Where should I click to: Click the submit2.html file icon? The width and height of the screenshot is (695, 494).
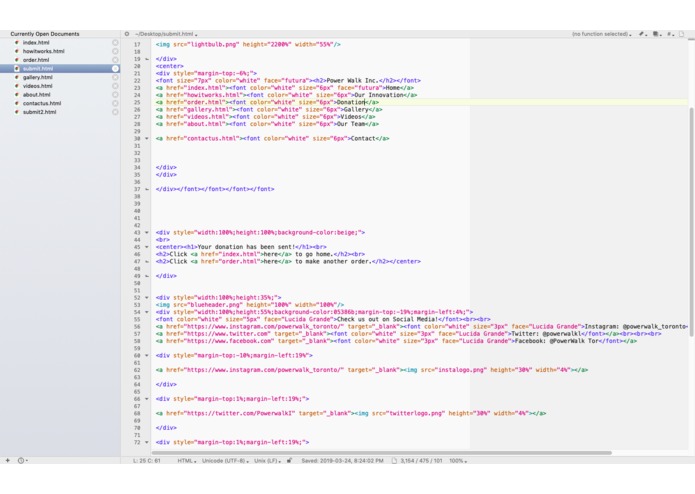pos(17,112)
